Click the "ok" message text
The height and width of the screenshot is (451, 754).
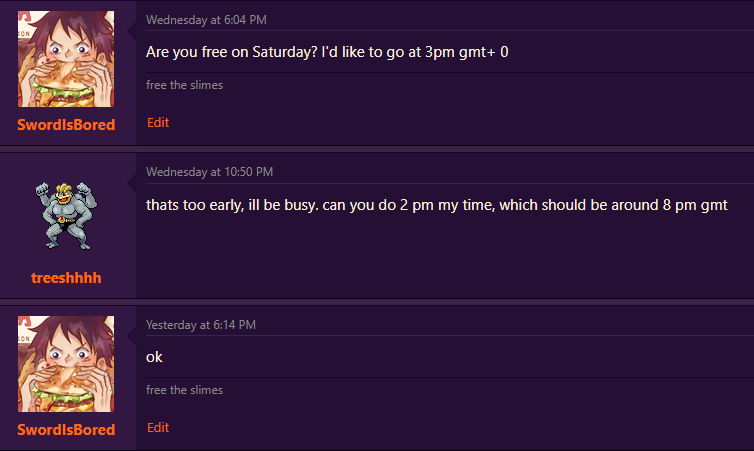pos(154,357)
